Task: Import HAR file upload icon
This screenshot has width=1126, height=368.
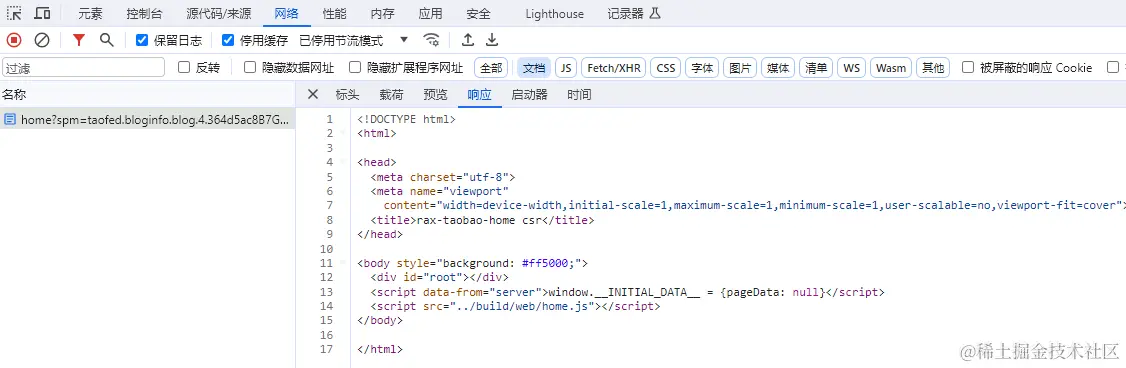Action: click(467, 40)
